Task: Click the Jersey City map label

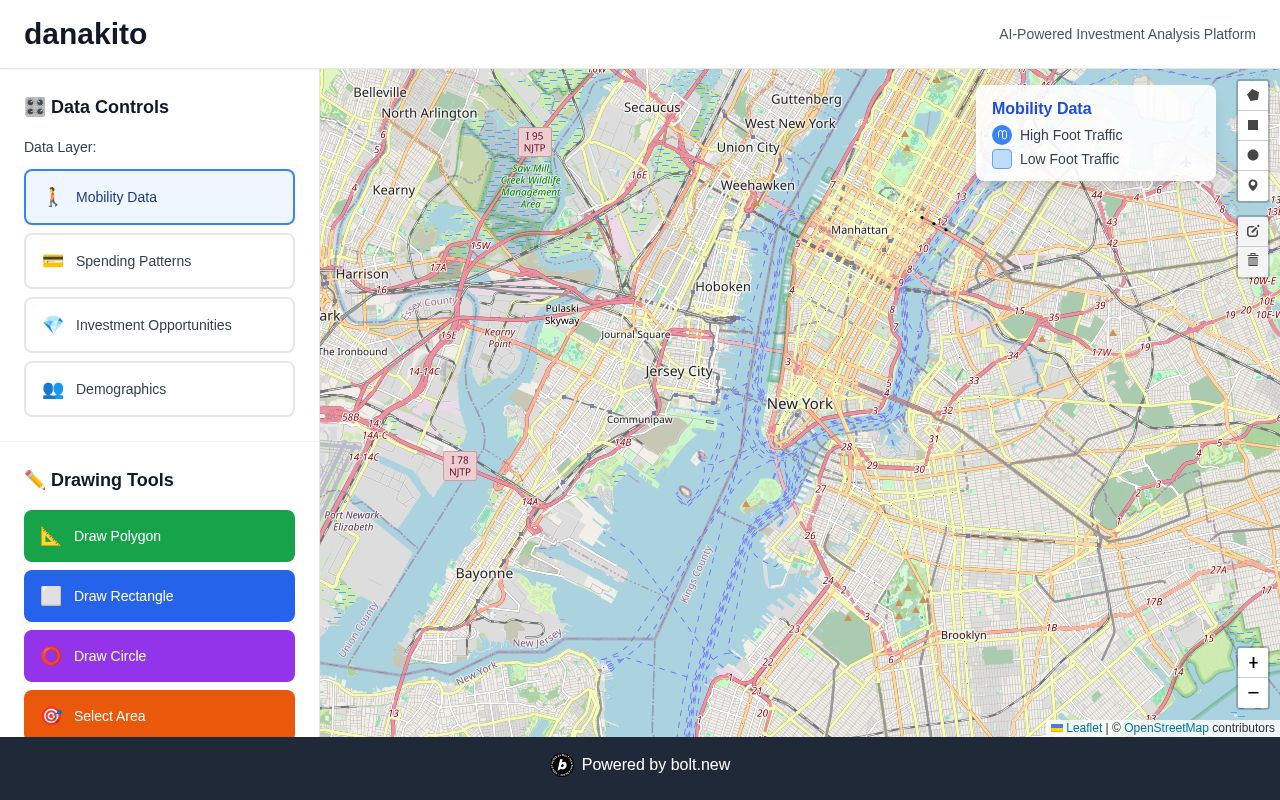Action: pyautogui.click(x=679, y=371)
